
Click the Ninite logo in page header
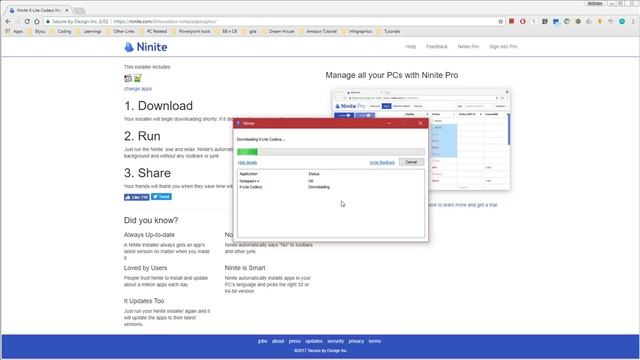(x=146, y=47)
